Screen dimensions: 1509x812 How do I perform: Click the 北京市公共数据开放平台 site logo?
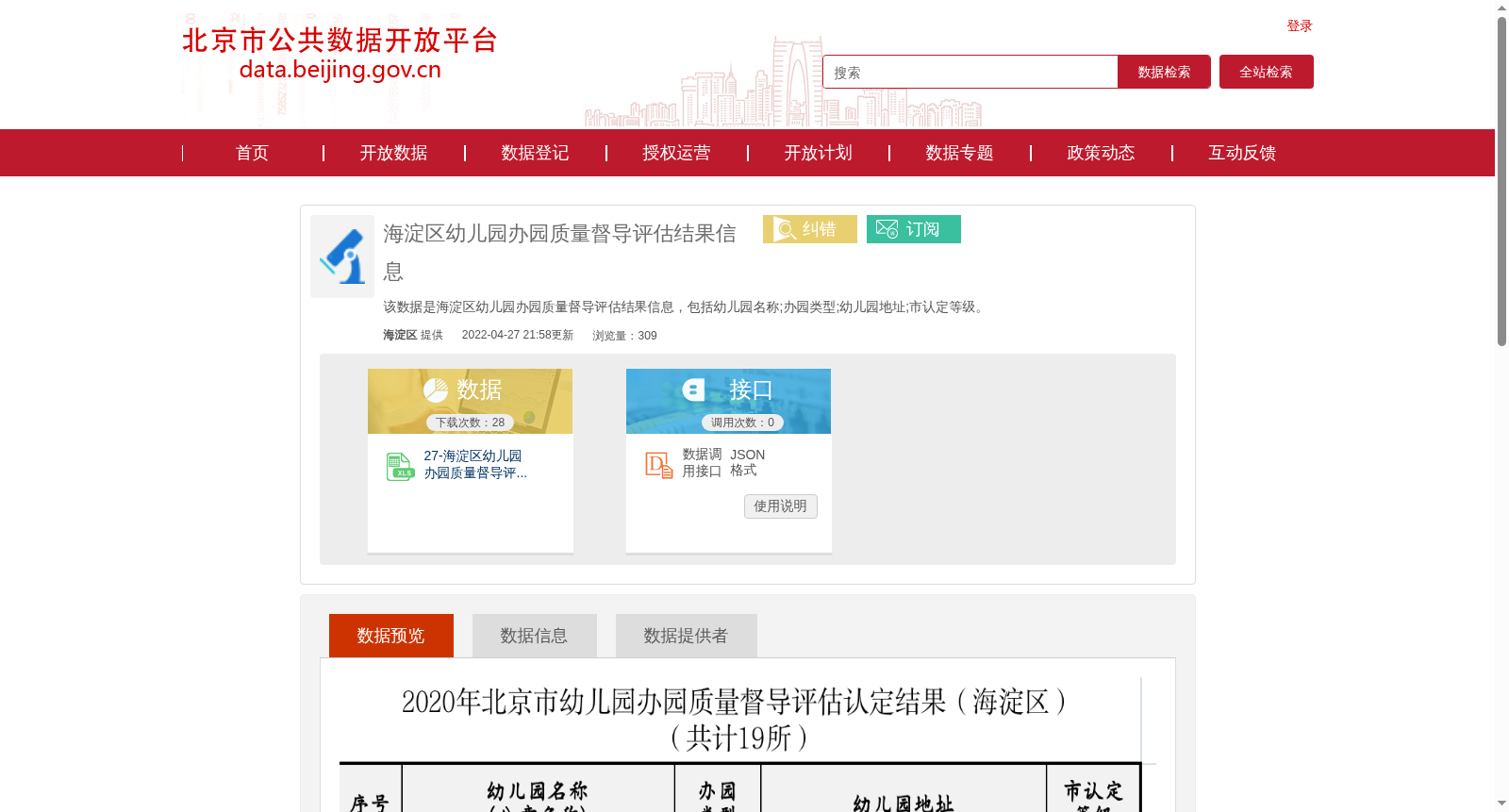(x=340, y=54)
